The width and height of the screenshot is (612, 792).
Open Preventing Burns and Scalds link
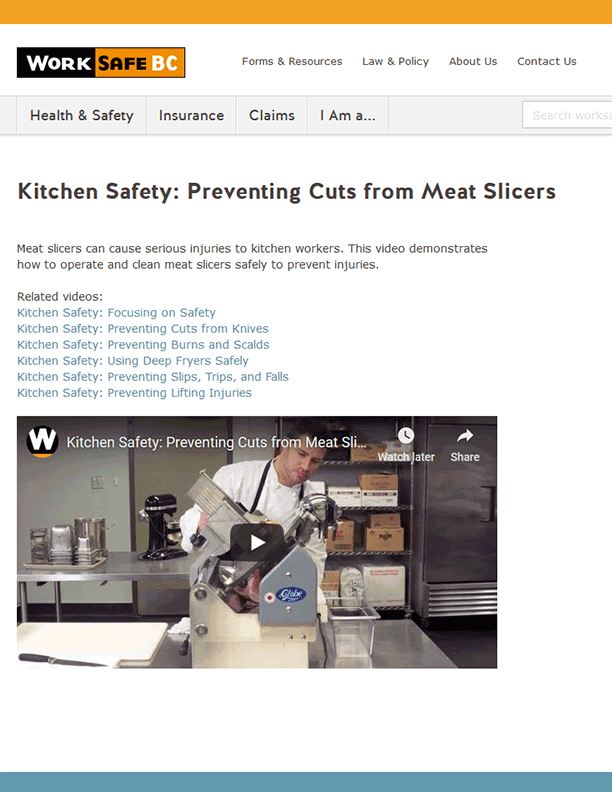pyautogui.click(x=143, y=345)
